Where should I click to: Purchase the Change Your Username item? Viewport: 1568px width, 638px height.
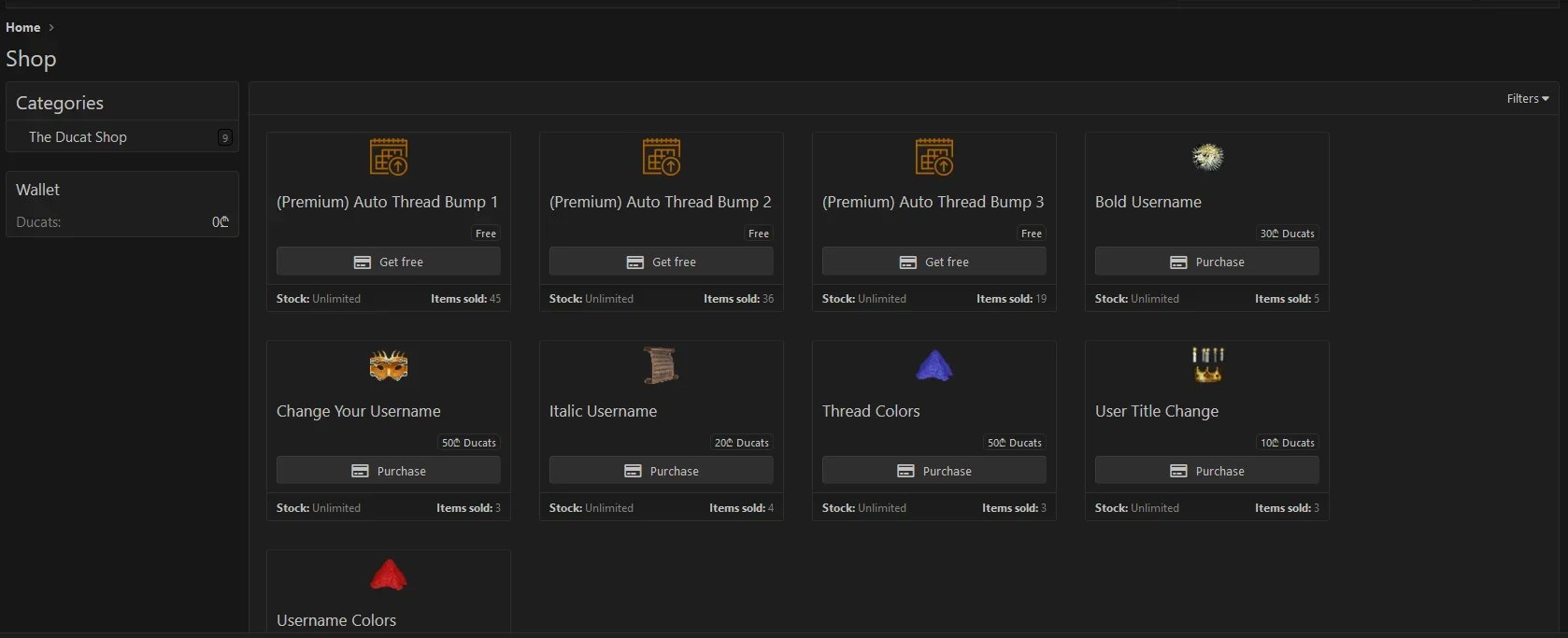point(389,472)
